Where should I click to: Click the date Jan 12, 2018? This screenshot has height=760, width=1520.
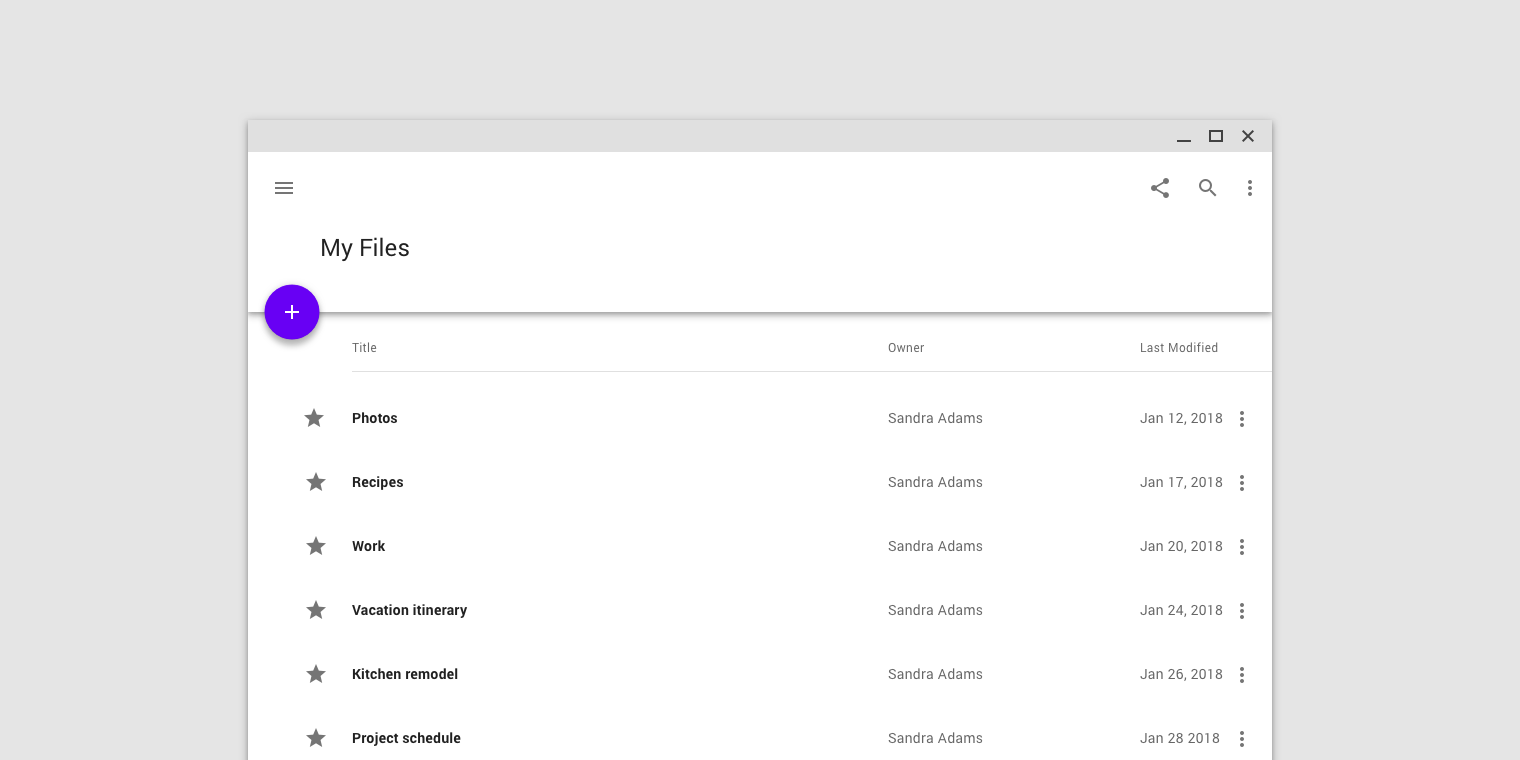pos(1181,418)
